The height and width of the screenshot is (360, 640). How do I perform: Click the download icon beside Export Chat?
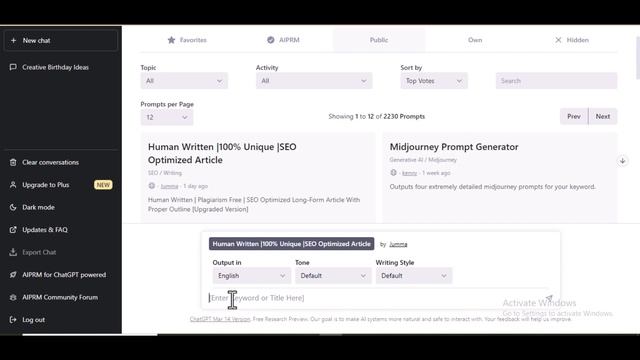tap(13, 252)
